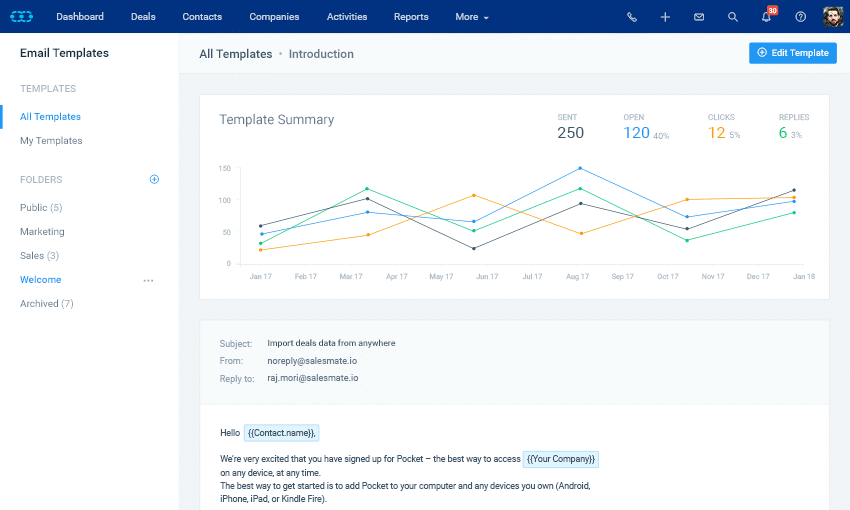The width and height of the screenshot is (850, 510).
Task: Click the noreply@salesmate.io From address
Action: tap(312, 361)
